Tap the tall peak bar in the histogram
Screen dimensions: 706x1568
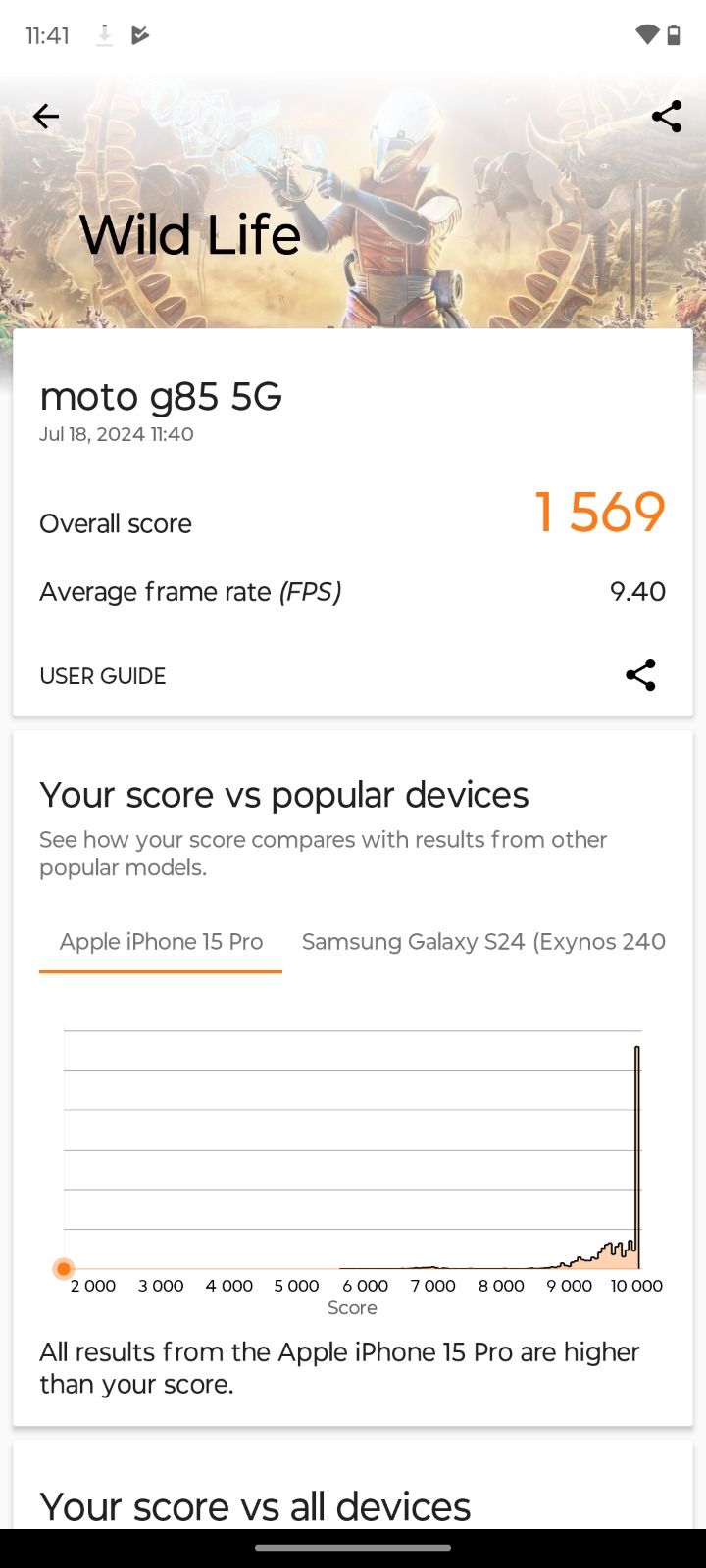pos(637,1156)
